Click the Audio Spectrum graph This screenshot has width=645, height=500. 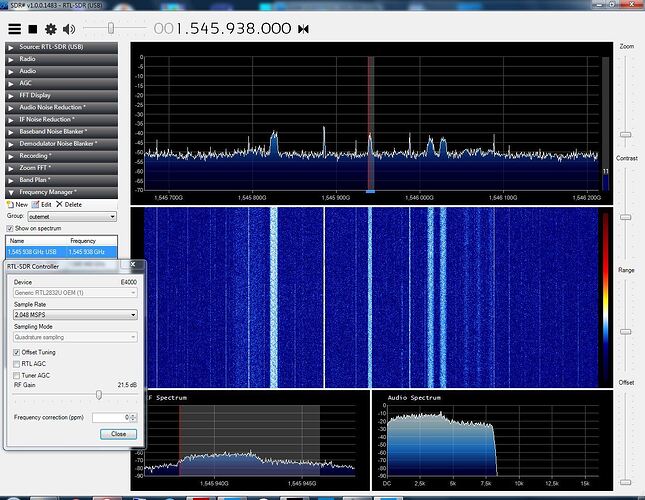coord(492,440)
